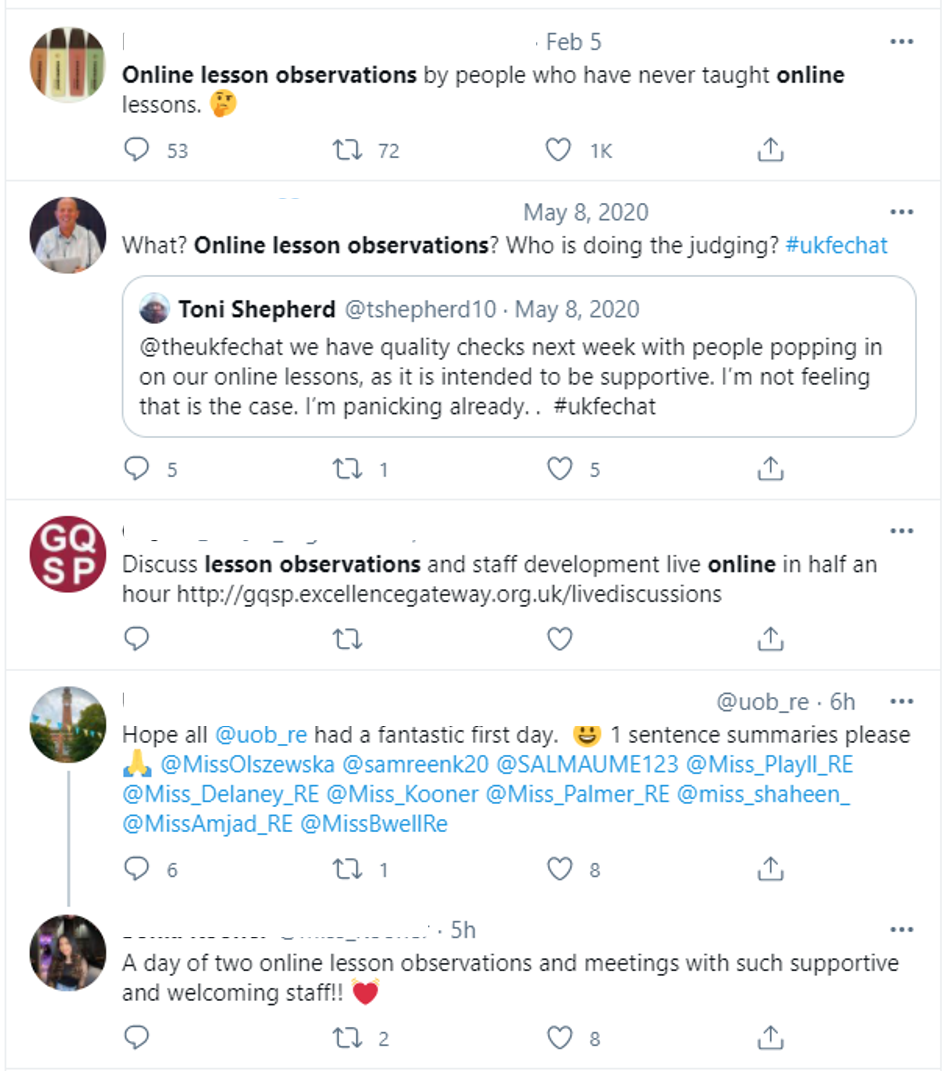948x1071 pixels.
Task: Retweet the GQSP lesson observations tweet
Action: 347,639
